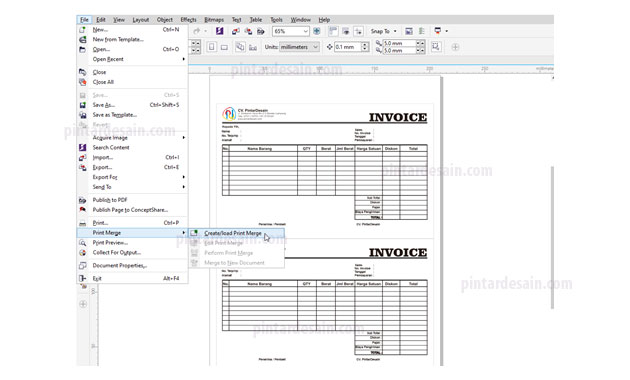Click the nudge distance 0.1 mm field
The height and width of the screenshot is (380, 630).
point(348,47)
